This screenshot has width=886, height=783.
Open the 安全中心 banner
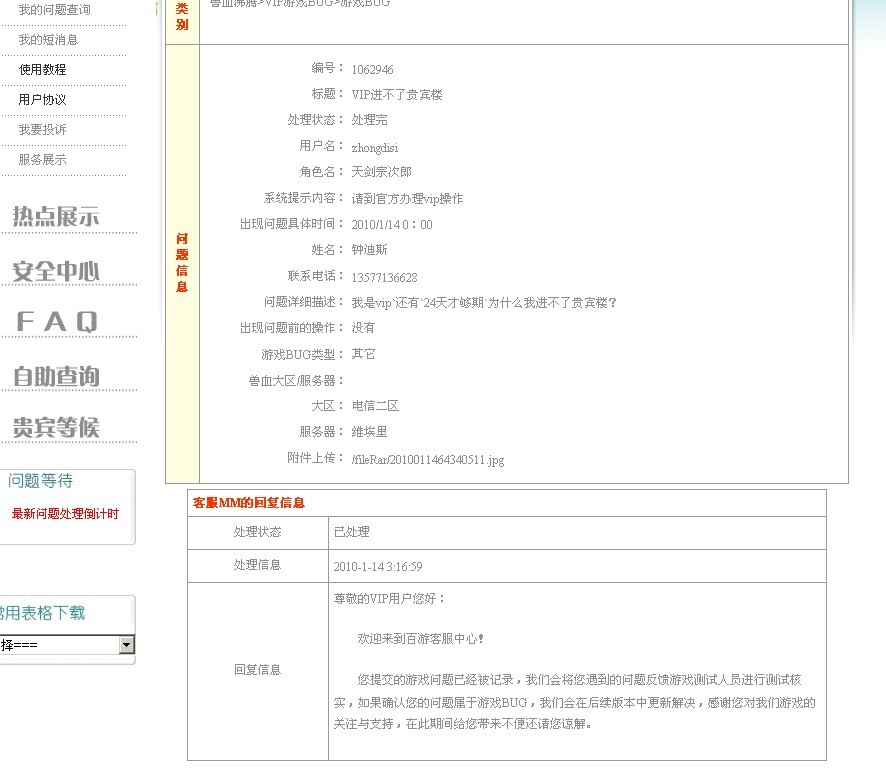click(56, 270)
